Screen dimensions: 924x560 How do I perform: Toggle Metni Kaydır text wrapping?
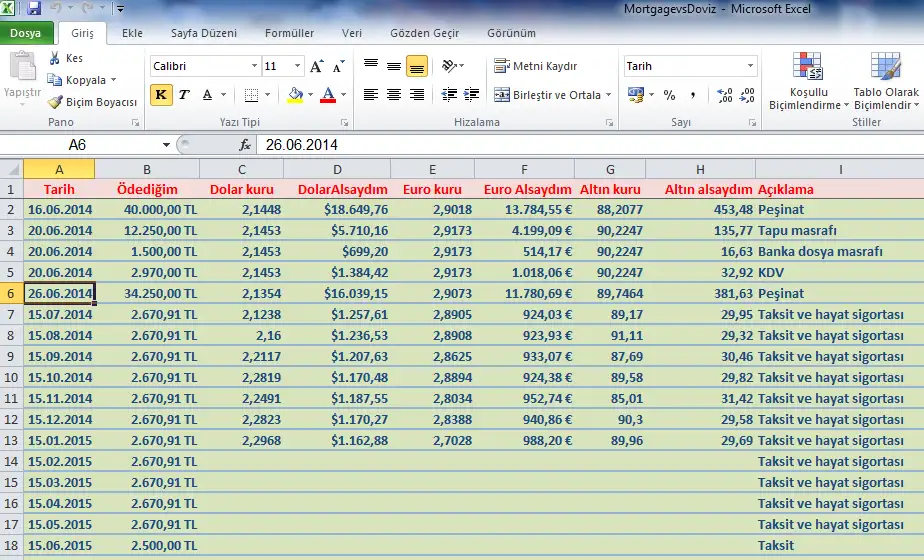[536, 66]
